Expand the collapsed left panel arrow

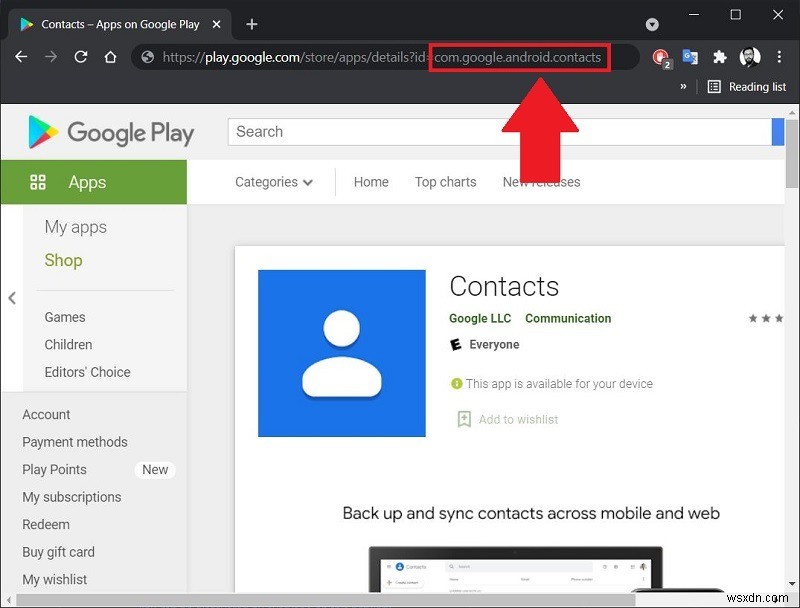coord(12,298)
